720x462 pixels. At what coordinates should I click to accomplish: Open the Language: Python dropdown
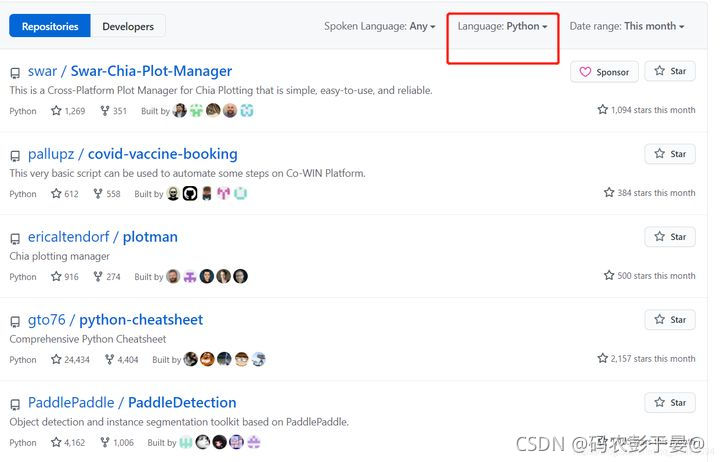click(502, 26)
